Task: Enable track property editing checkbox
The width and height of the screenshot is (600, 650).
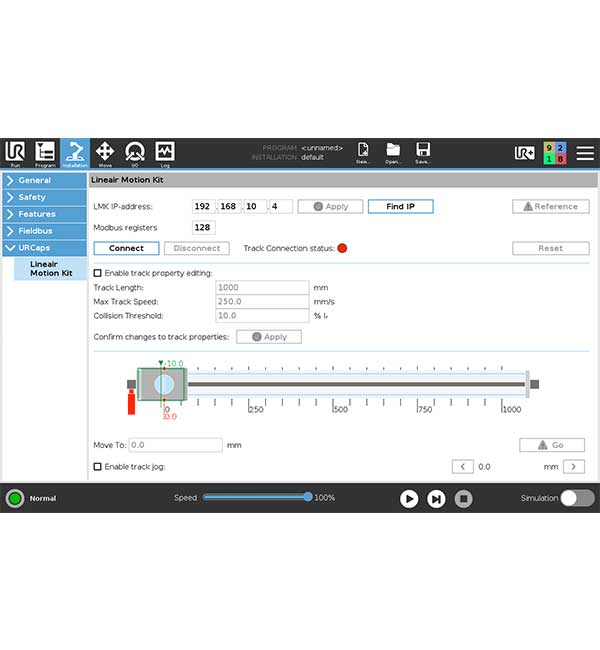Action: (x=97, y=273)
